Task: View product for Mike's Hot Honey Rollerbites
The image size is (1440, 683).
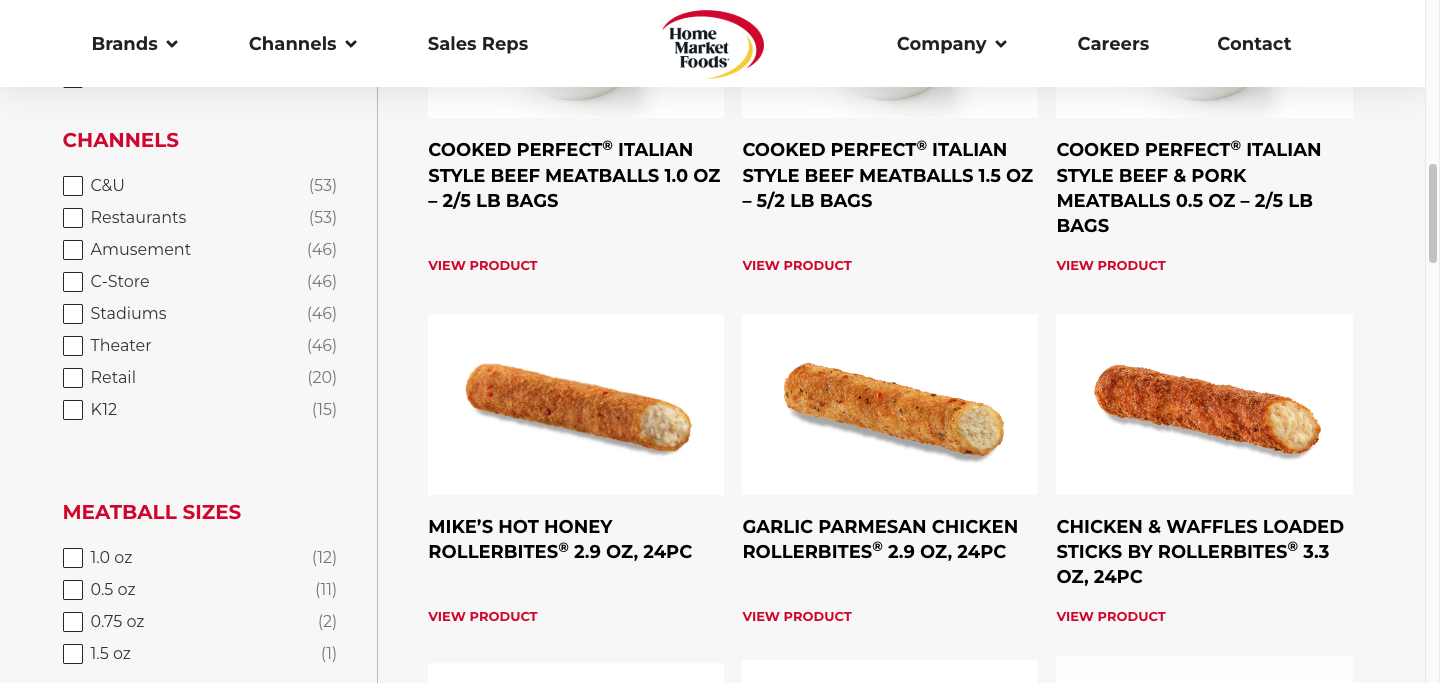Action: [x=483, y=617]
